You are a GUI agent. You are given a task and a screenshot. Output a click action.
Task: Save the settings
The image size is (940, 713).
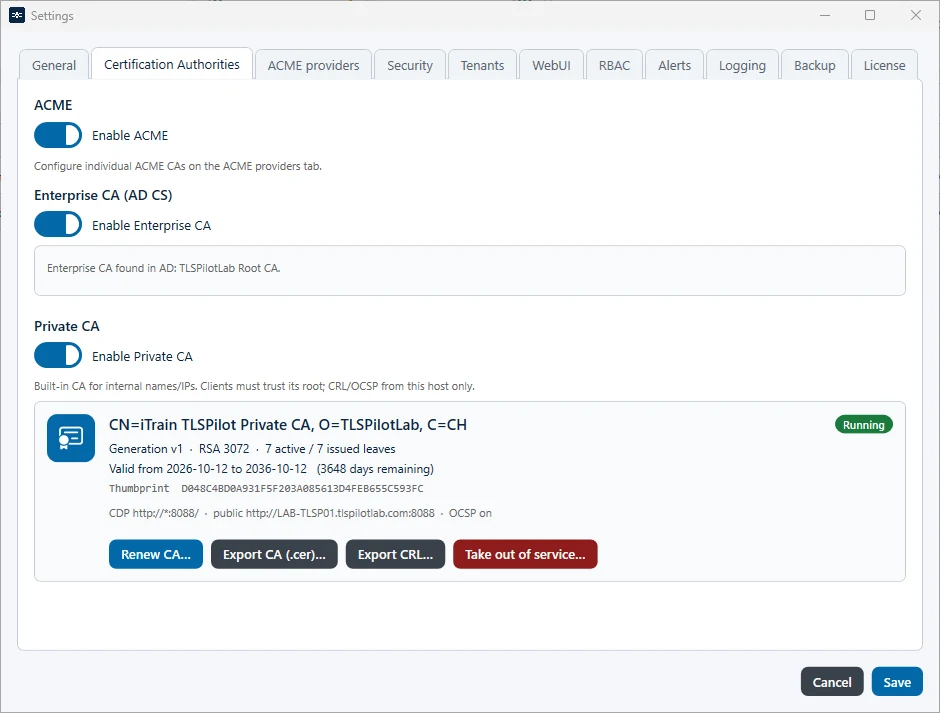(897, 682)
